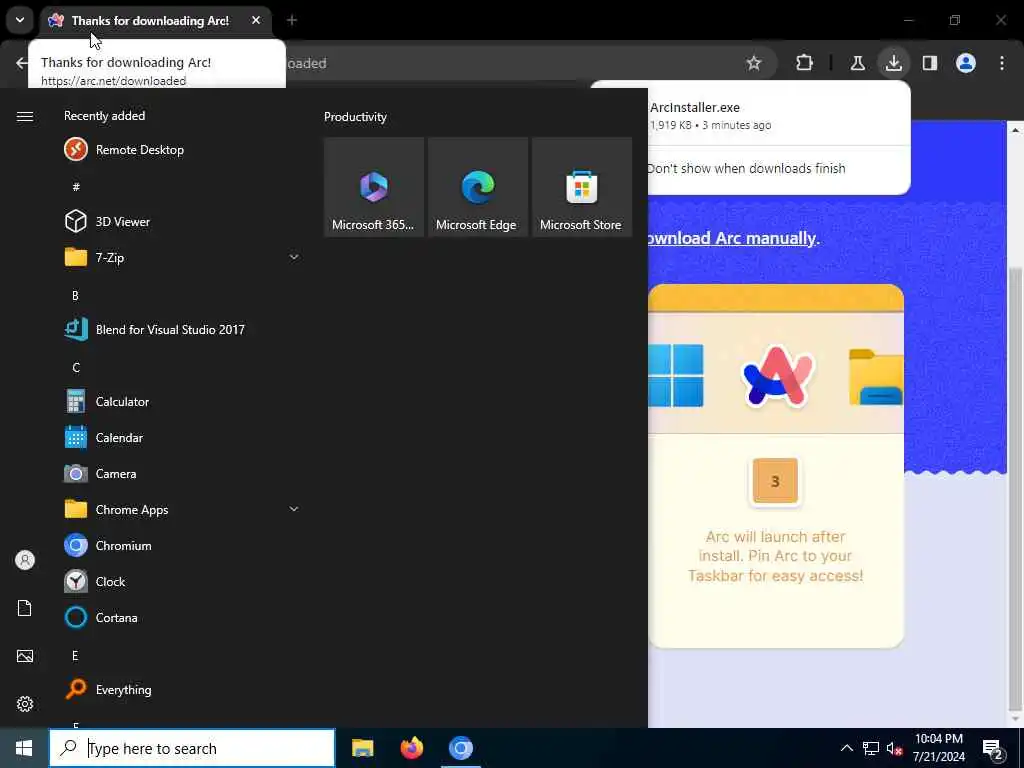Open the user account icon in Start
1024x768 pixels.
point(25,560)
